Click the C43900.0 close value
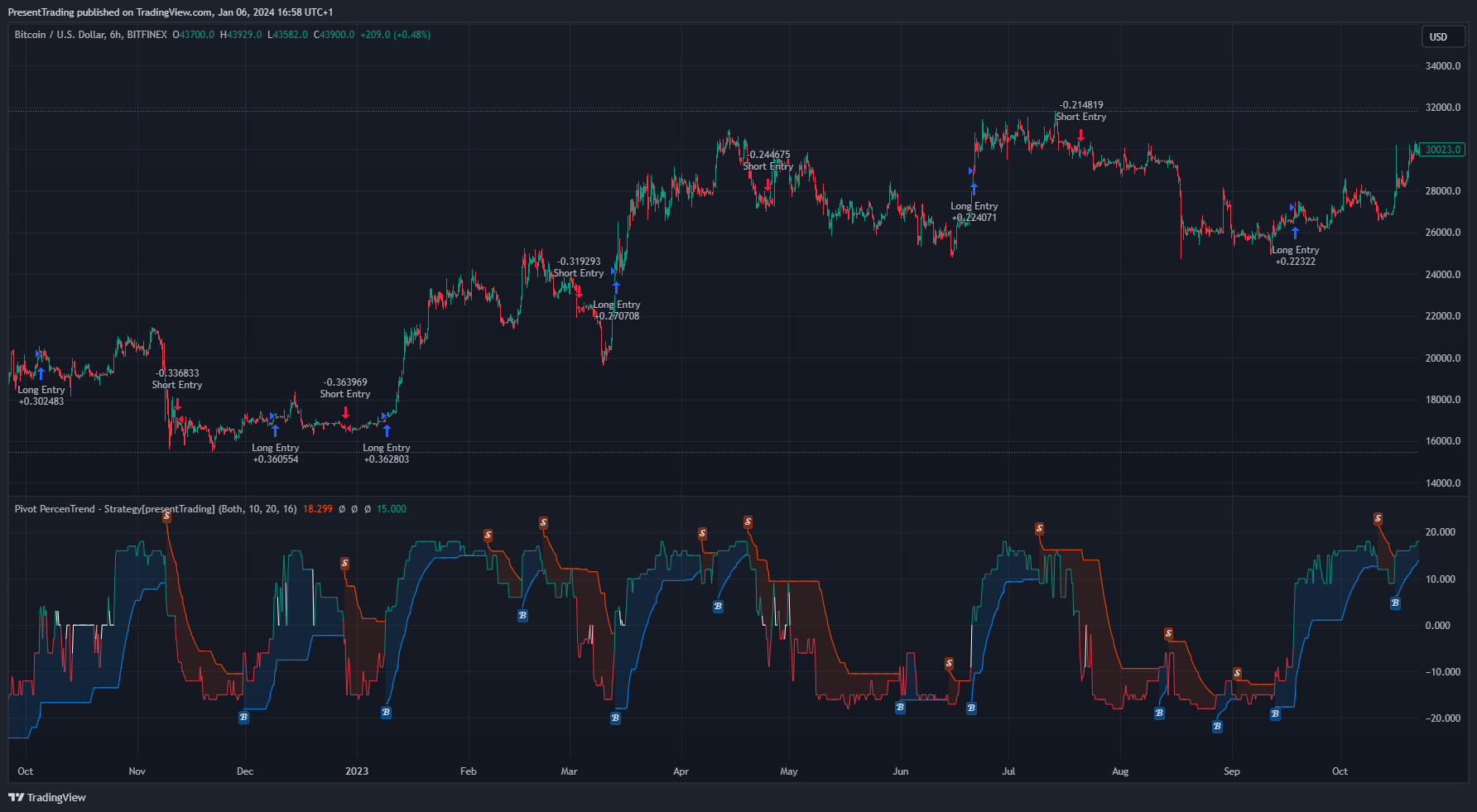 click(x=334, y=35)
